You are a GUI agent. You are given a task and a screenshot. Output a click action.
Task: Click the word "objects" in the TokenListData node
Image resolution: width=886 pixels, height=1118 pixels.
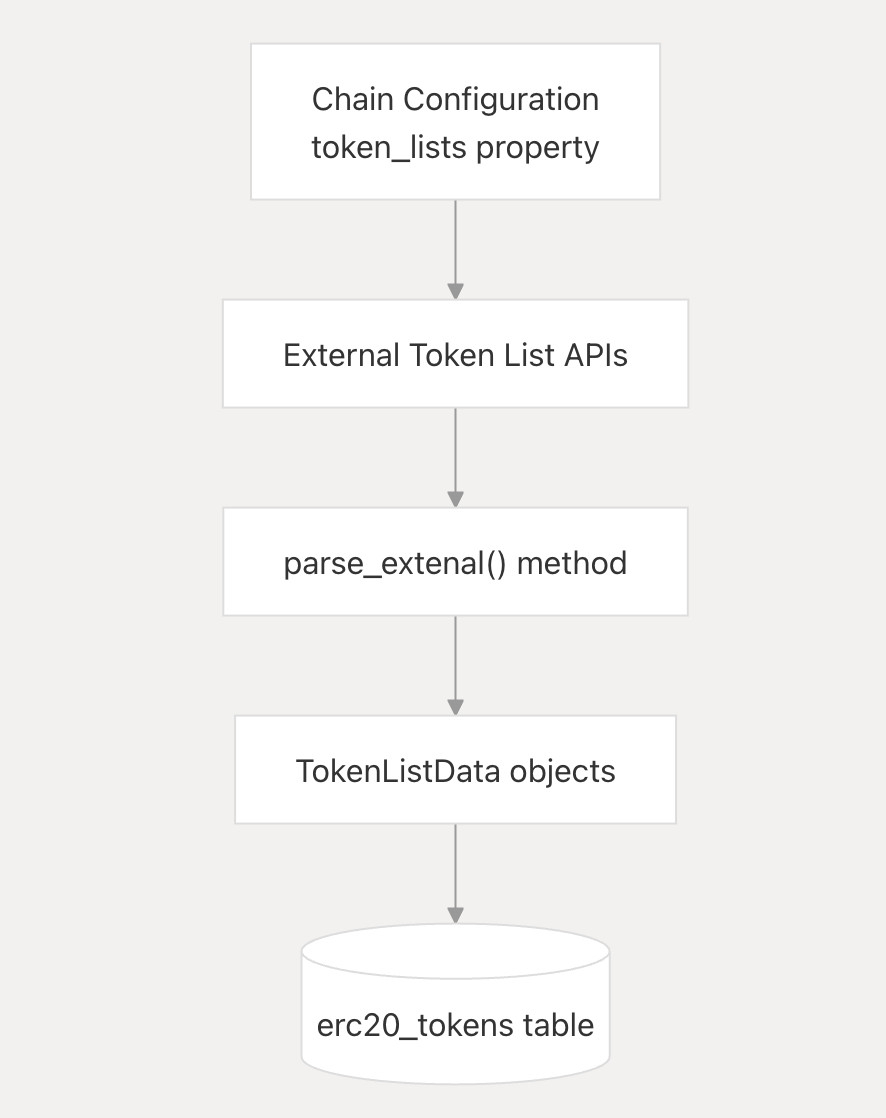pyautogui.click(x=562, y=771)
